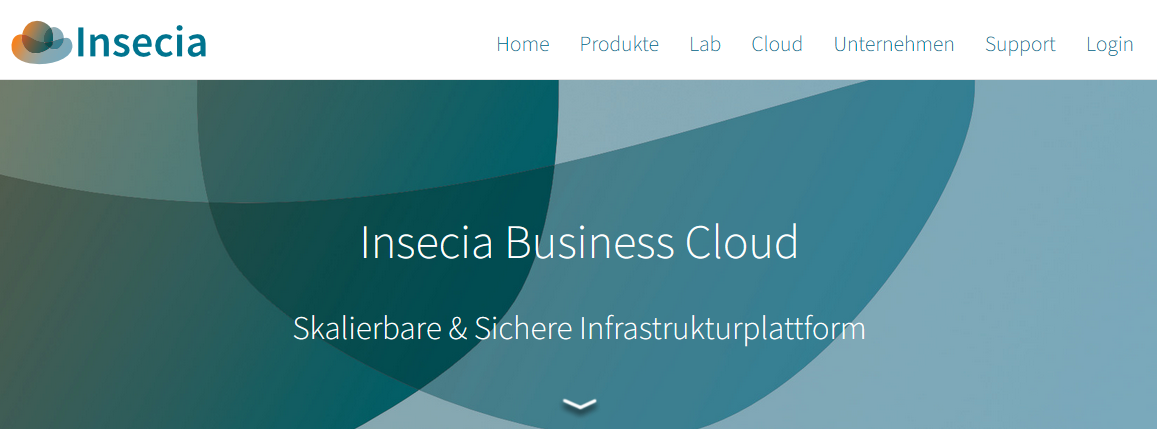Image resolution: width=1157 pixels, height=429 pixels.
Task: Select Cloud in the top navigation
Action: point(777,44)
